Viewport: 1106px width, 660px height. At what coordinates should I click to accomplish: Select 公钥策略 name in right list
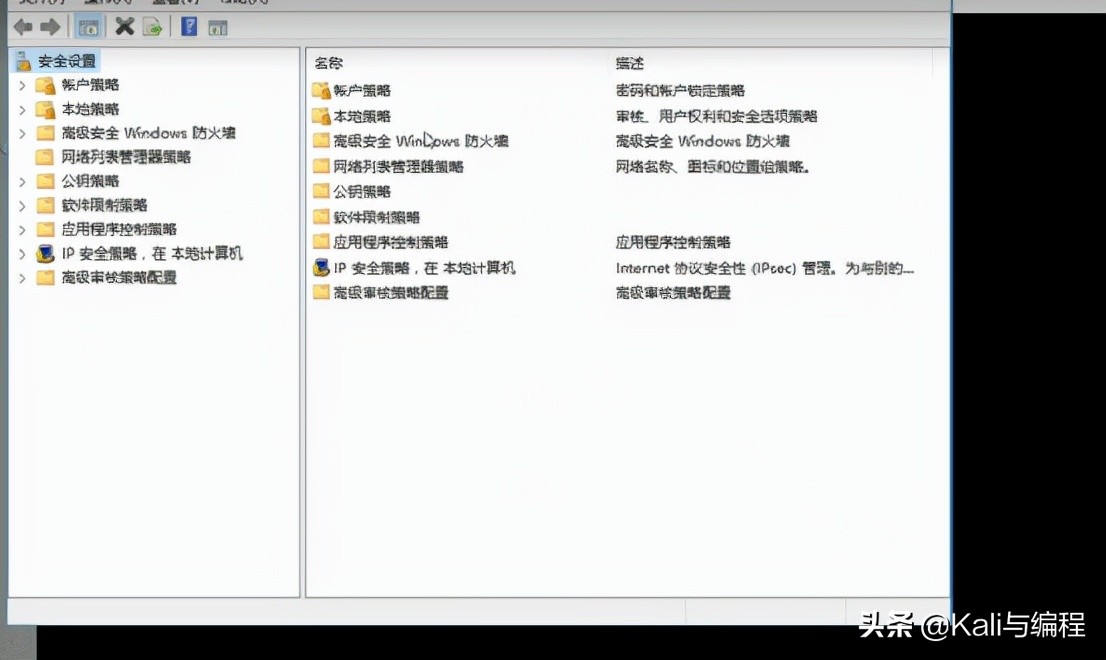tap(362, 191)
